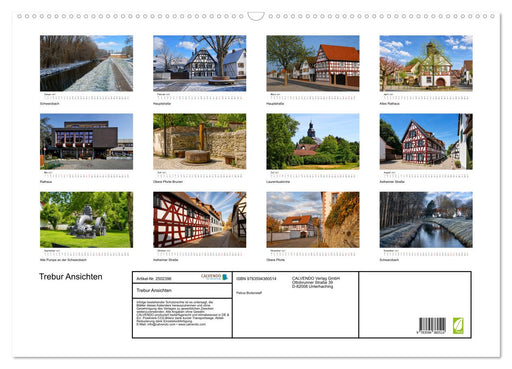This screenshot has height=369, width=512.
Task: Open the snowy Schwarzbach canal photo, first row
Action: point(87,63)
